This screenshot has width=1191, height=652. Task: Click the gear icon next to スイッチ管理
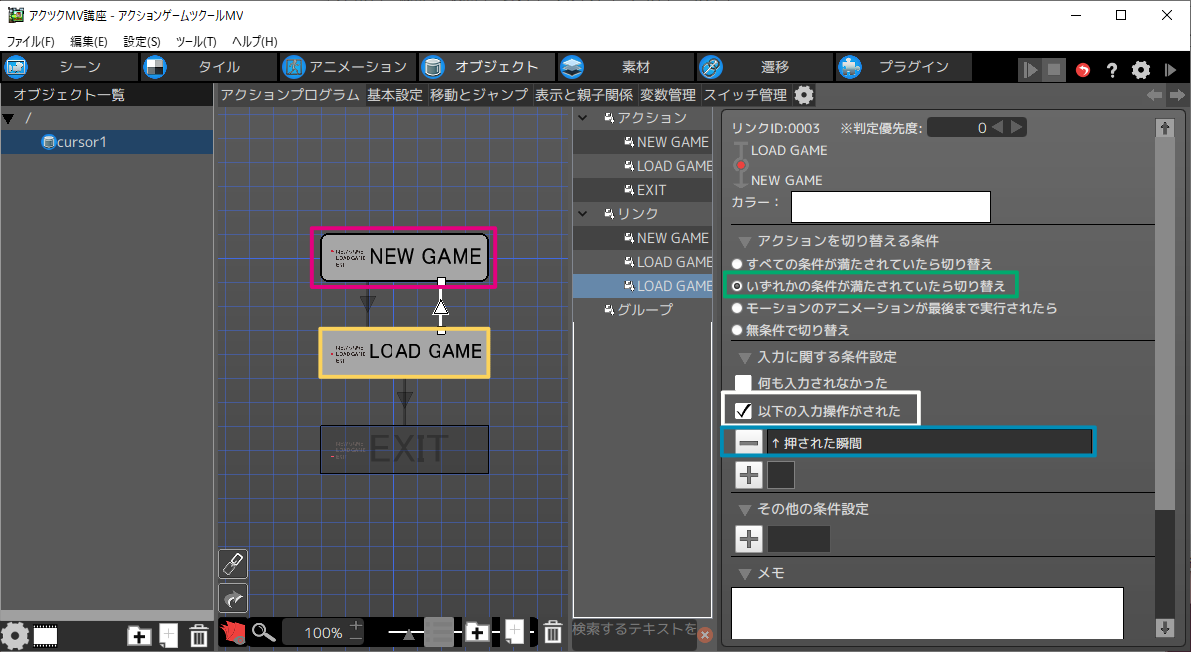click(x=804, y=95)
